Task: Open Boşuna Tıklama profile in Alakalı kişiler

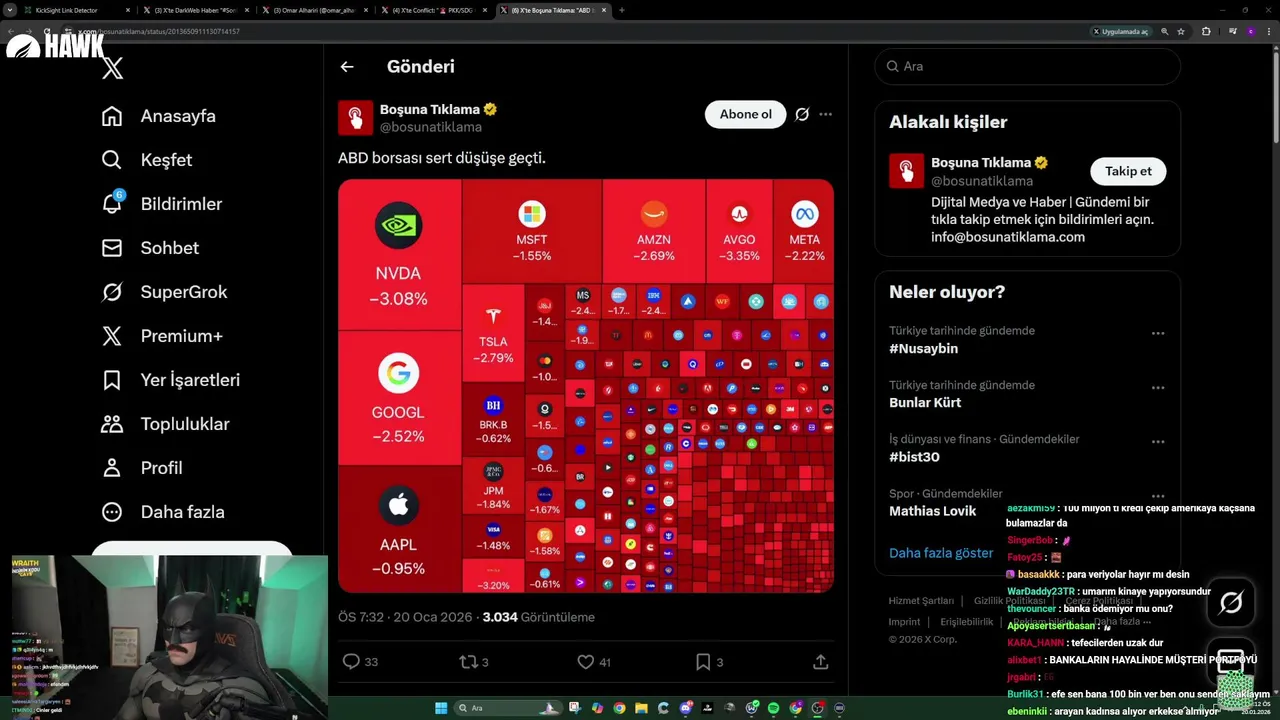Action: [x=981, y=162]
